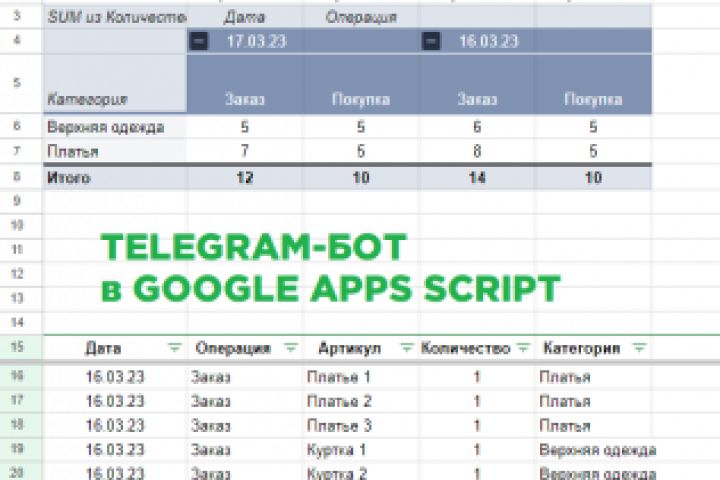Click the 'SUM из Количество' cell
The height and width of the screenshot is (480, 720).
click(x=115, y=17)
